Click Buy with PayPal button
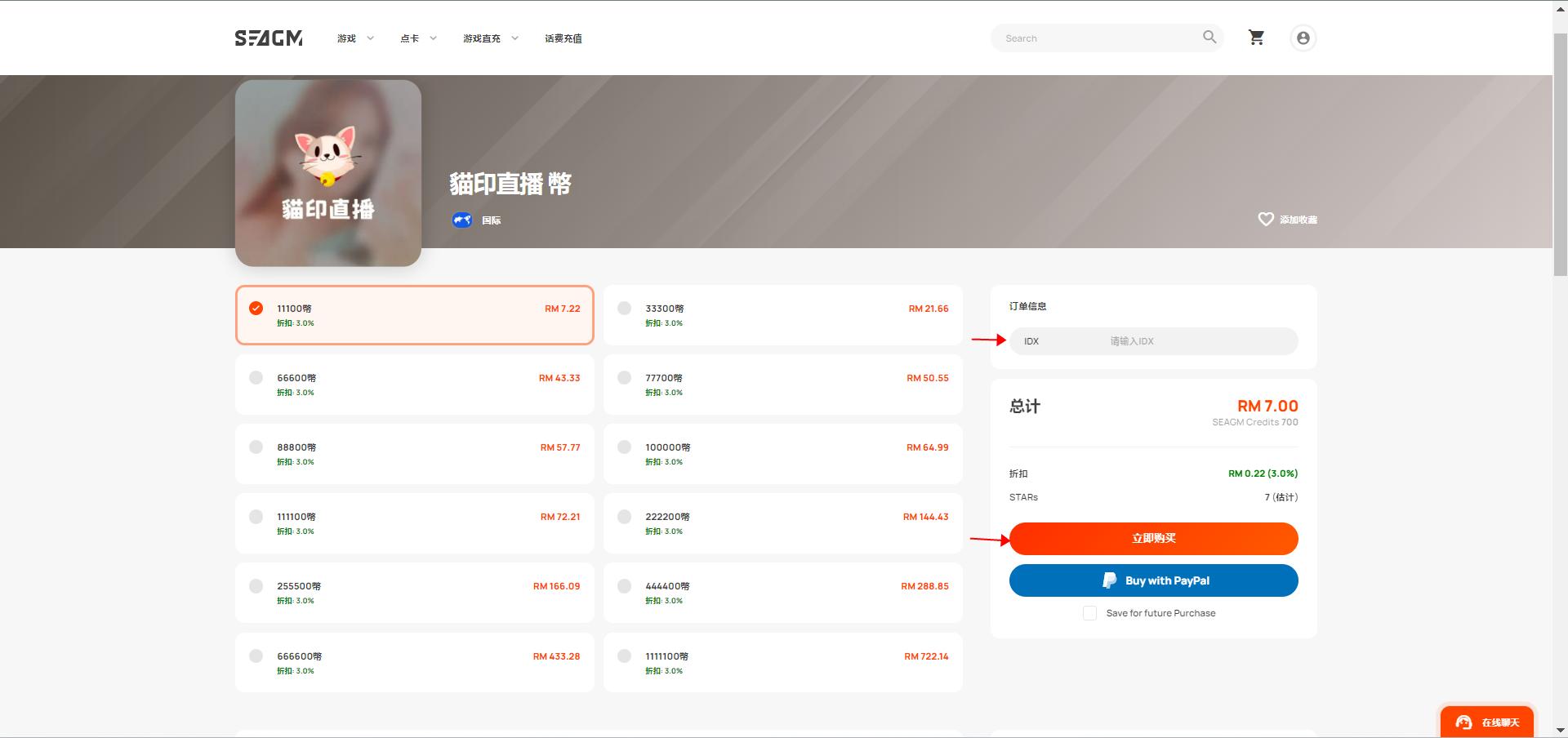Viewport: 1568px width, 738px height. tap(1153, 580)
